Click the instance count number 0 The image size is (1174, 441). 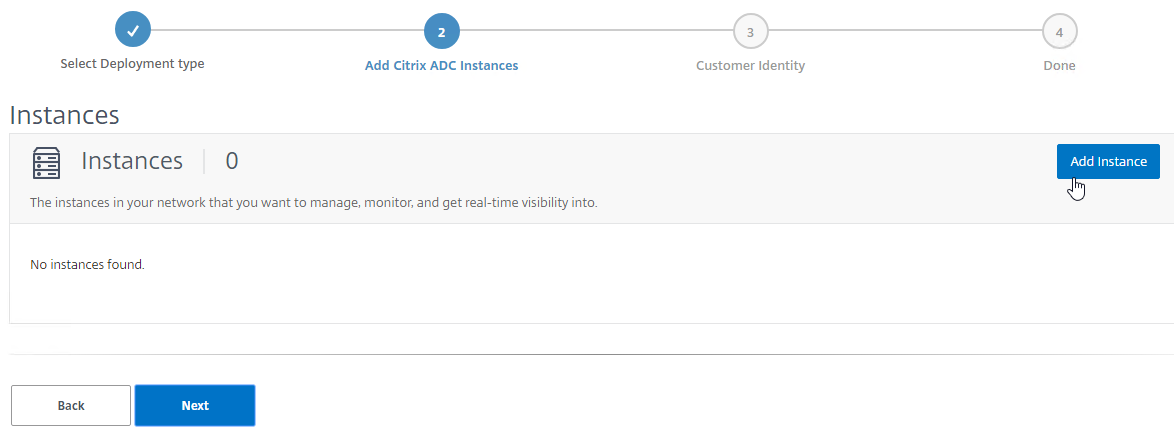(x=232, y=161)
